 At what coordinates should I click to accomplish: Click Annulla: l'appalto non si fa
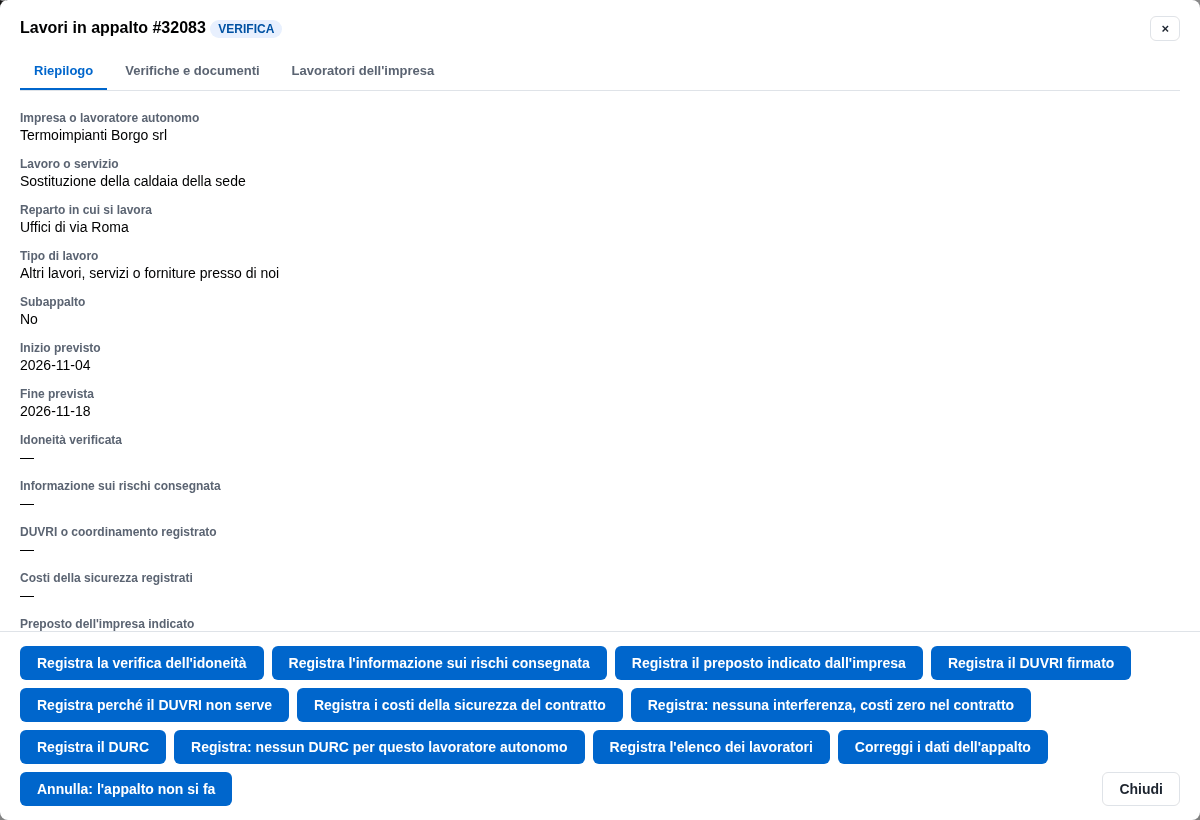(x=126, y=789)
